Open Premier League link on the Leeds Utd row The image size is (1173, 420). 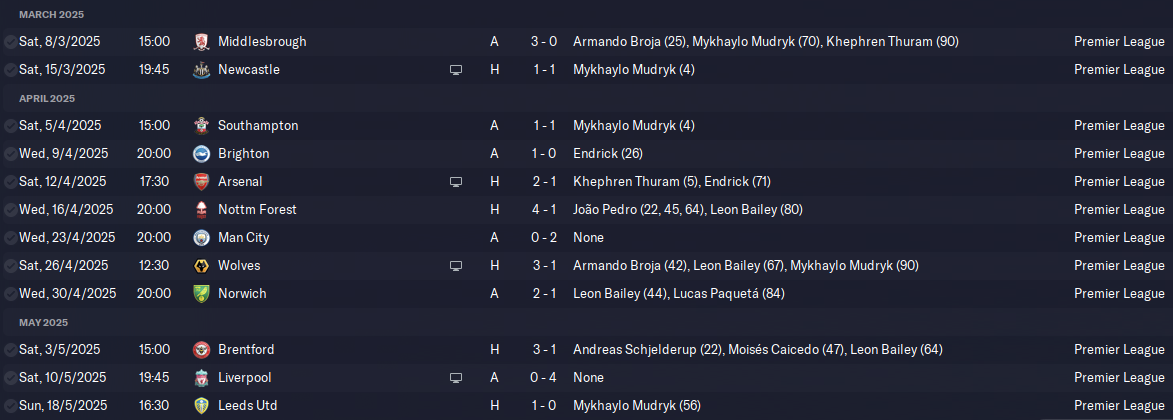[x=1119, y=406]
